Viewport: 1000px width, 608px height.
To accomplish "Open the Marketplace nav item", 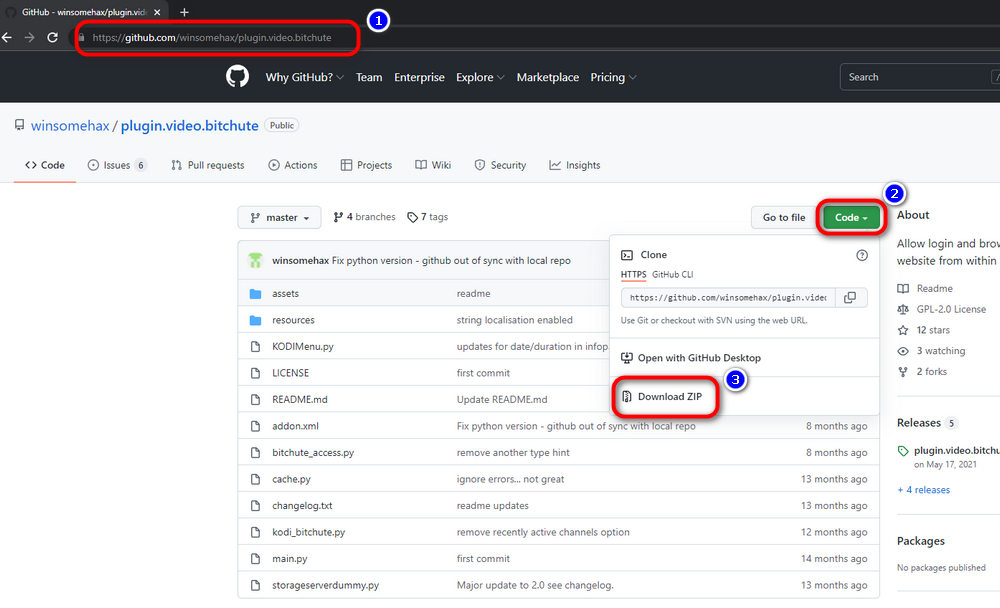I will pyautogui.click(x=547, y=77).
